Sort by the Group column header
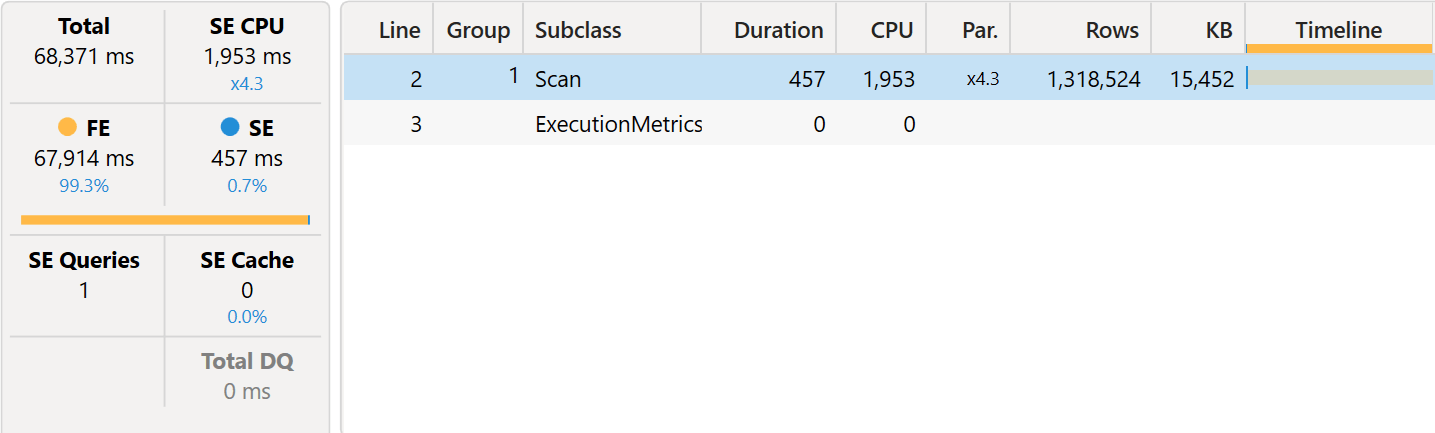The height and width of the screenshot is (433, 1435). [x=478, y=29]
